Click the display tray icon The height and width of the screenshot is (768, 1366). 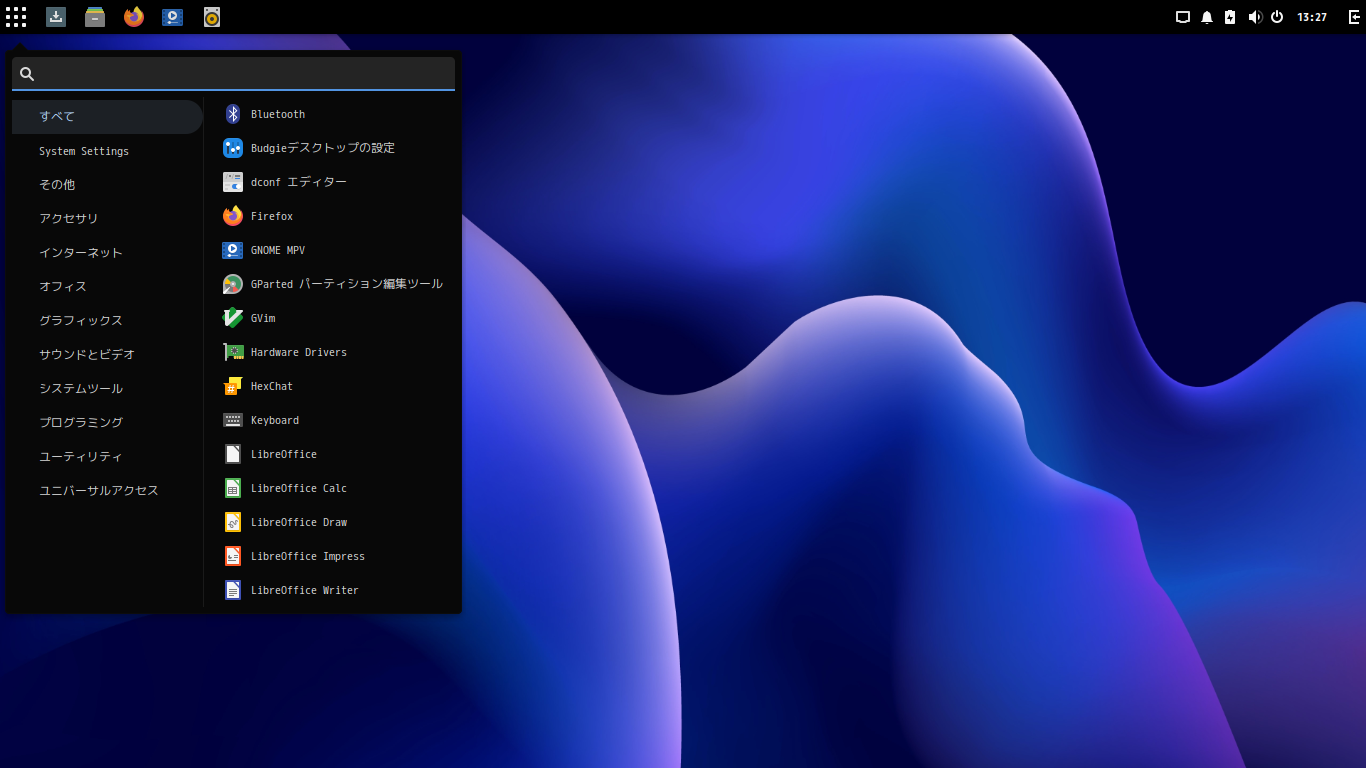[1183, 17]
